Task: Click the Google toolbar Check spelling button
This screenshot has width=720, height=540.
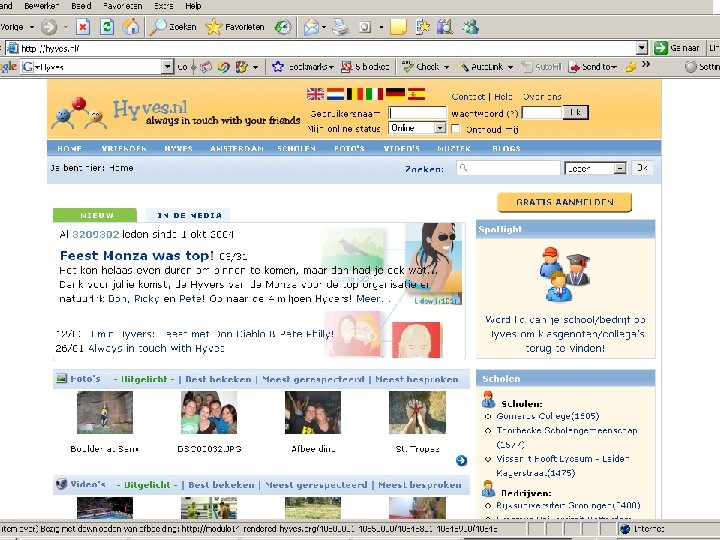Action: (x=421, y=67)
